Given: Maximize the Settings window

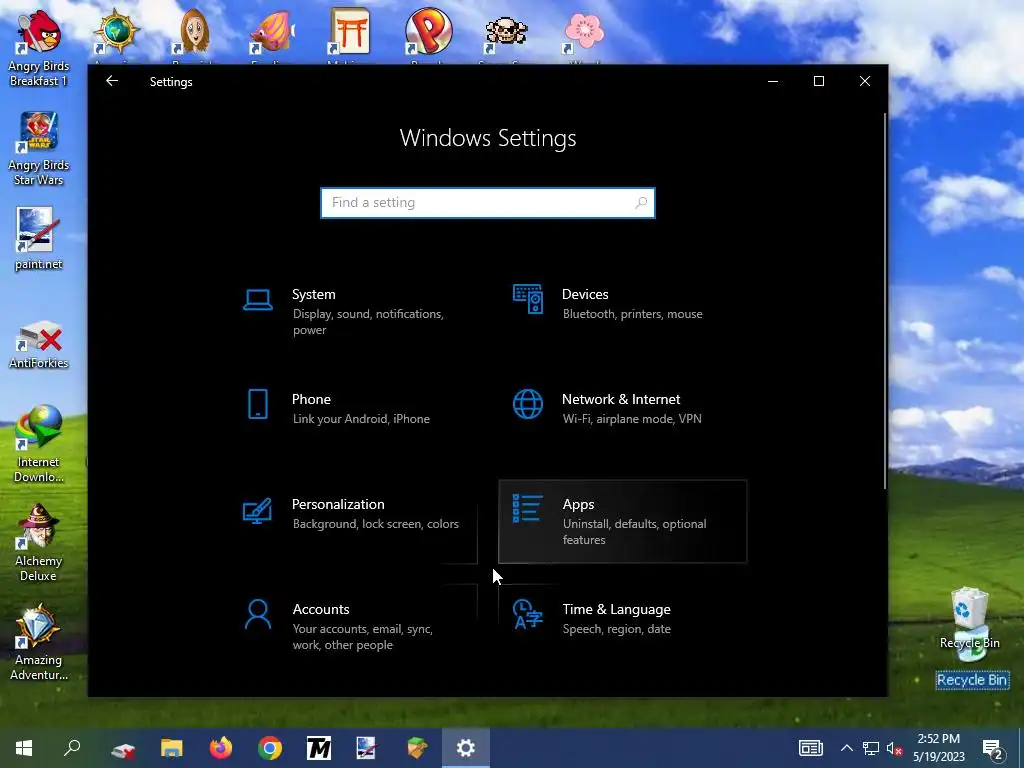Looking at the screenshot, I should (819, 81).
